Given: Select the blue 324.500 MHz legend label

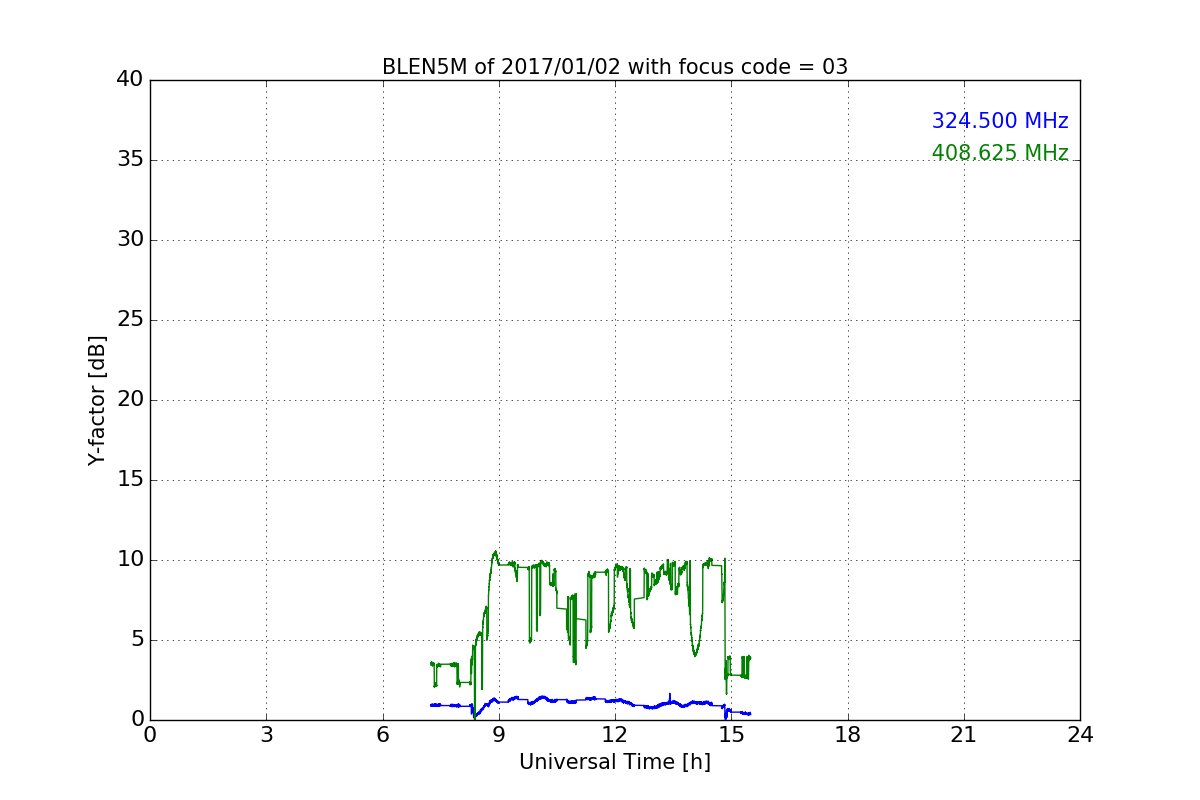Looking at the screenshot, I should click(1000, 121).
